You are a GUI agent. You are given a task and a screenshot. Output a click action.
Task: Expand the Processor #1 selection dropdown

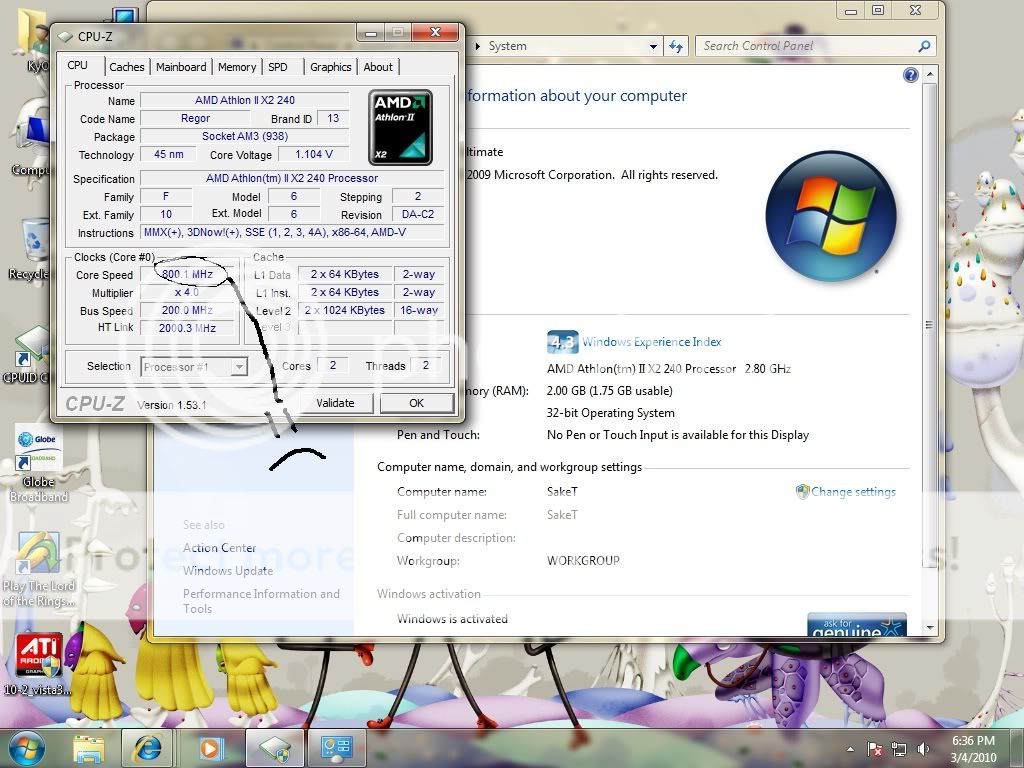(239, 367)
